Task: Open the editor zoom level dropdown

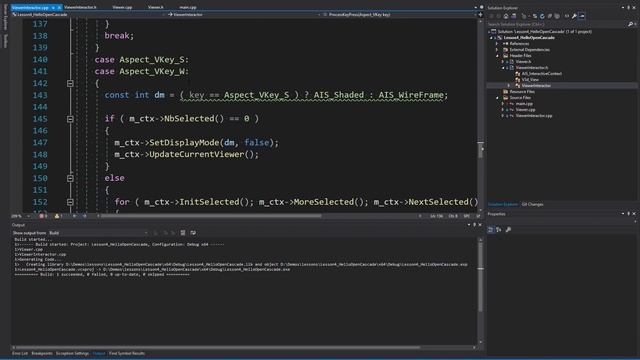Action: tap(21, 216)
